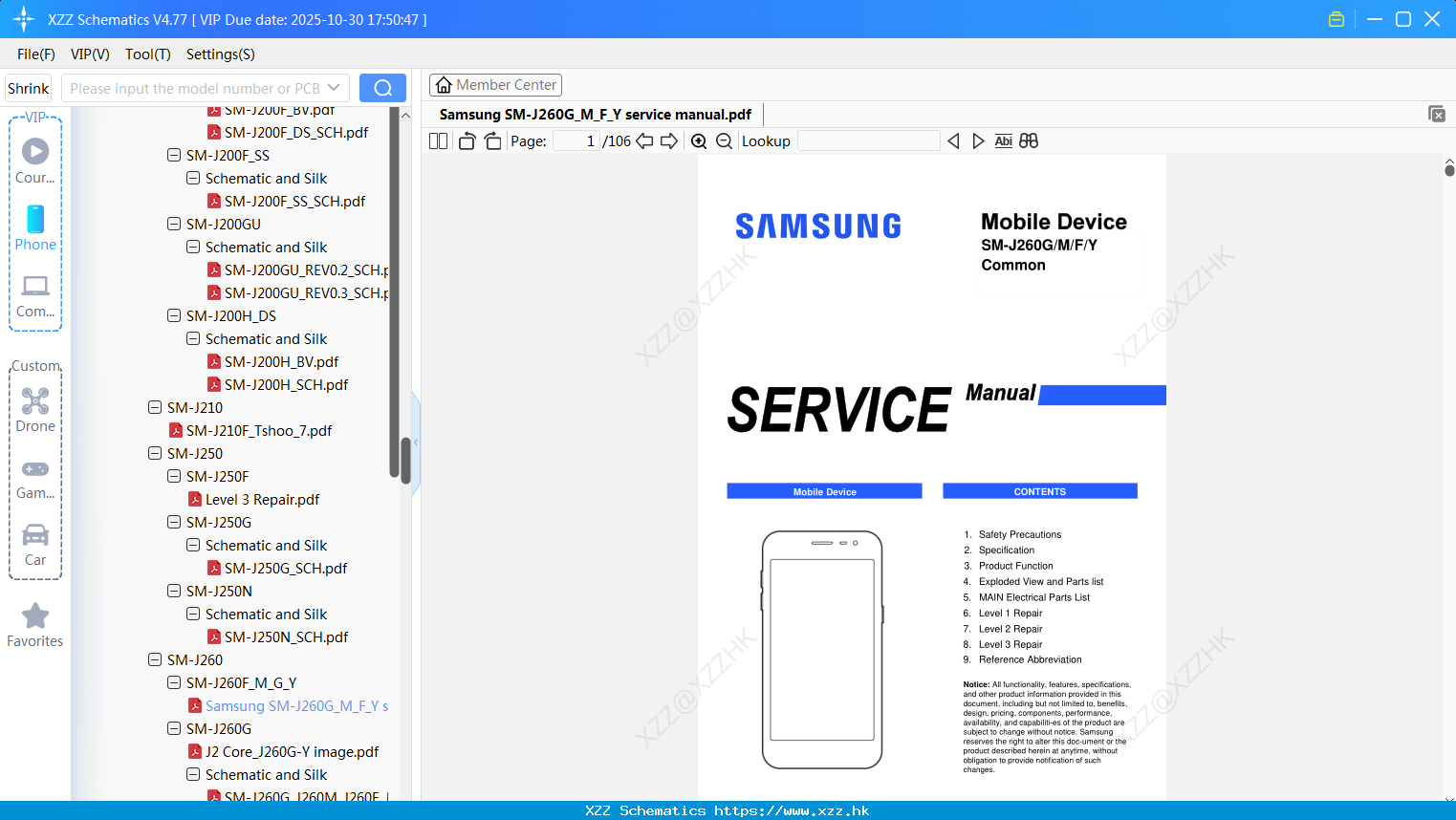The image size is (1456, 820).
Task: Click the file tree scroll-up arrow
Action: click(405, 115)
